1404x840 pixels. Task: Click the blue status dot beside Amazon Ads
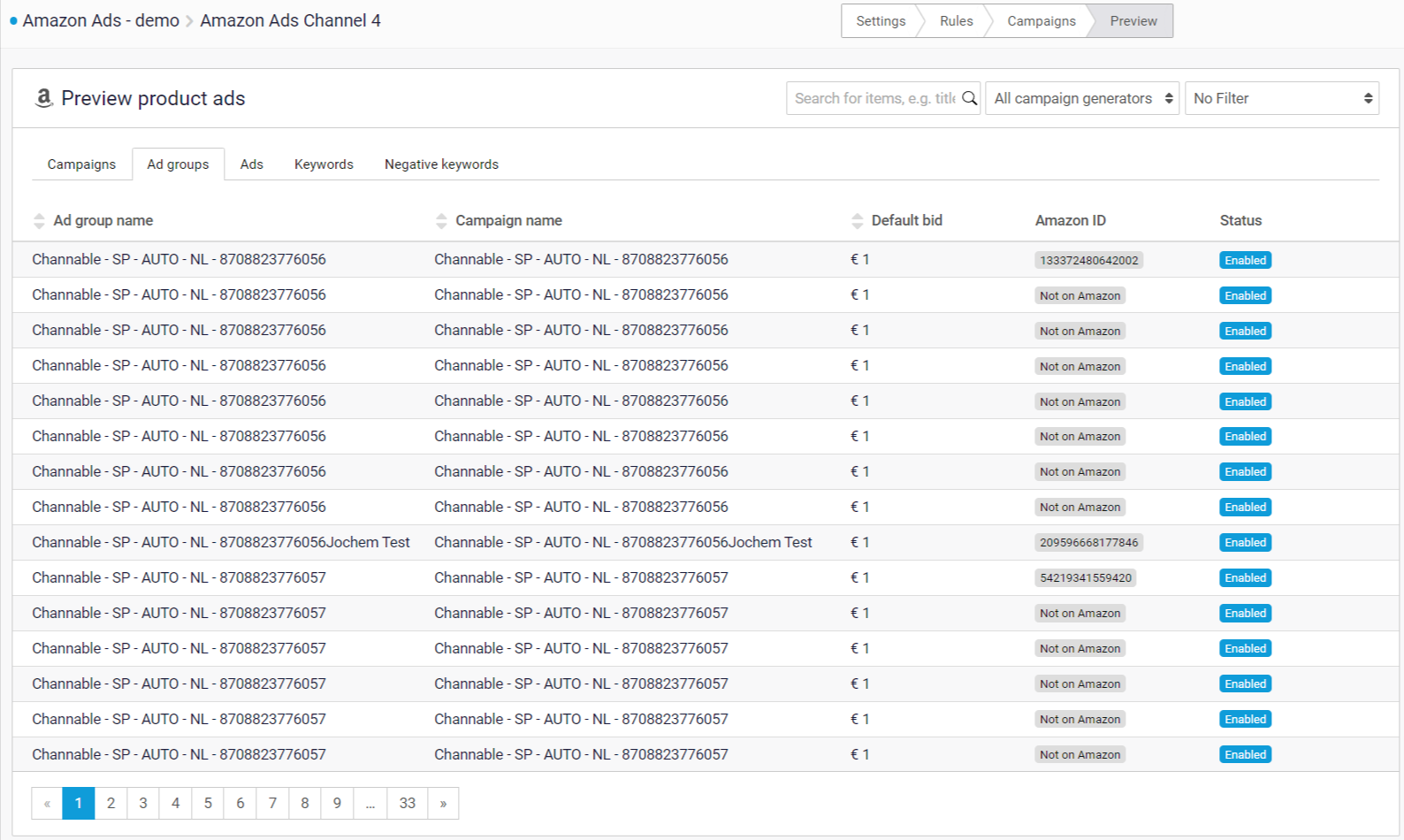pyautogui.click(x=13, y=21)
